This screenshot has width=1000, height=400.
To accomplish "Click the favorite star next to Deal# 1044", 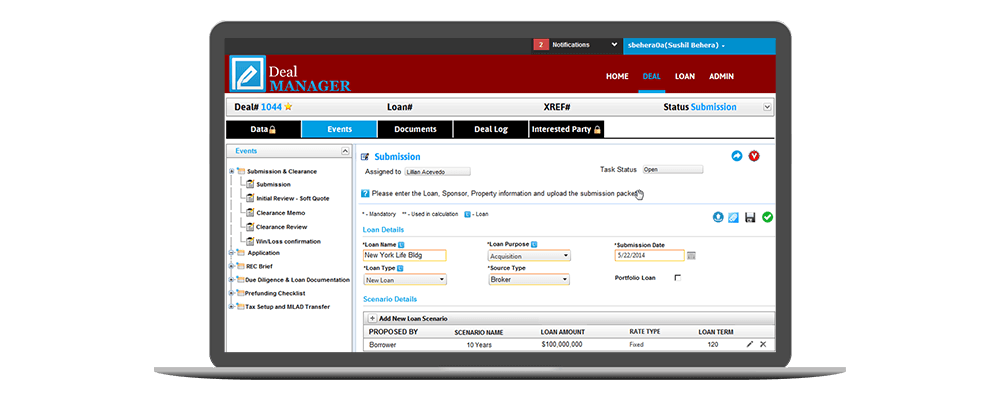I will click(288, 107).
